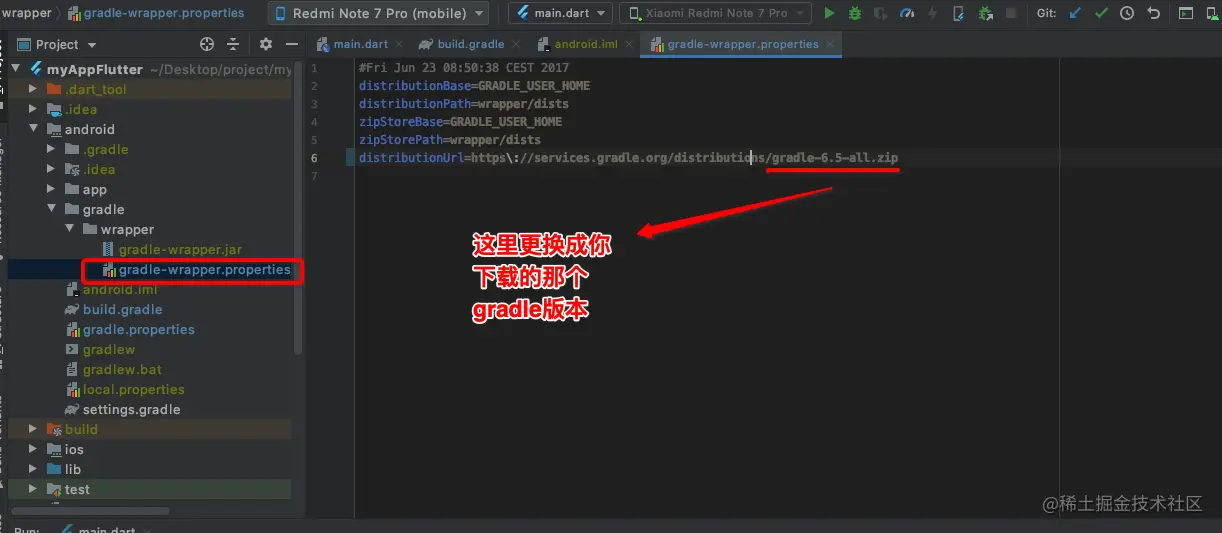Click gradle-wrapper.properties in the breadcrumb bar
Screen dimensions: 1222x533
163,13
